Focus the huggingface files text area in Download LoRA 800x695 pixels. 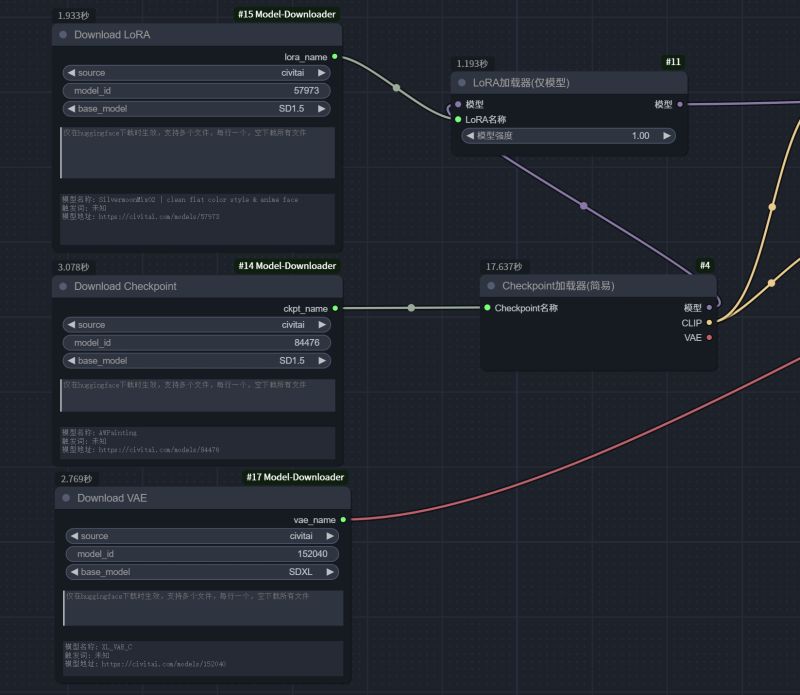pos(197,153)
